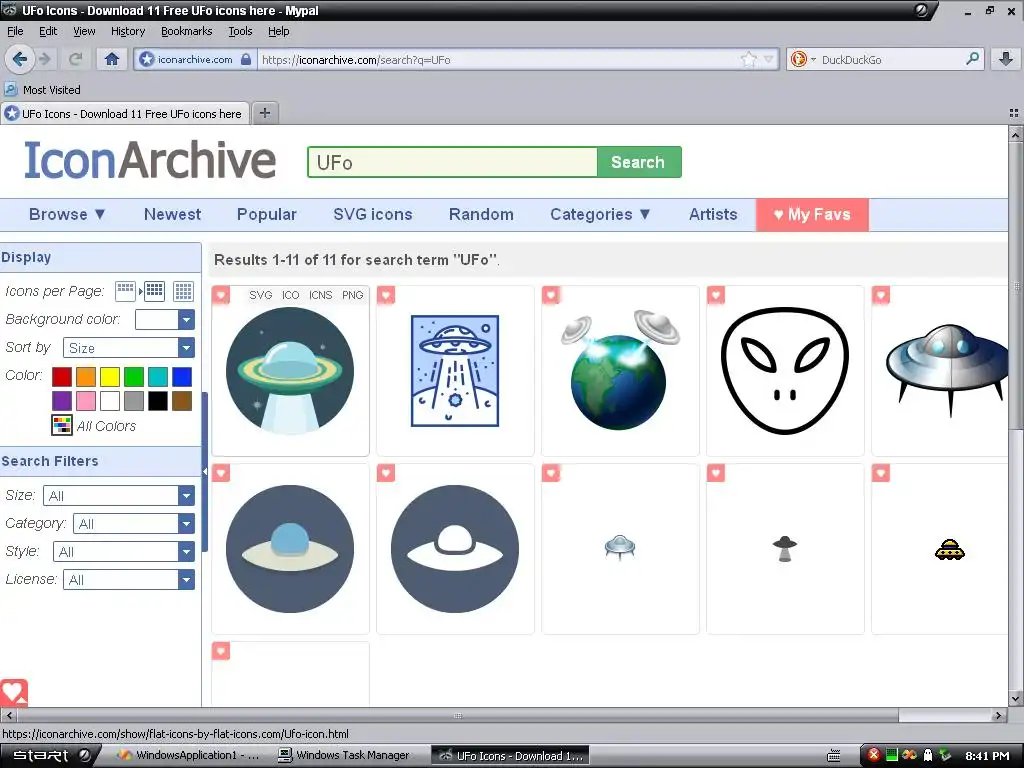Switch to Windows Task Manager in taskbar

[x=344, y=755]
